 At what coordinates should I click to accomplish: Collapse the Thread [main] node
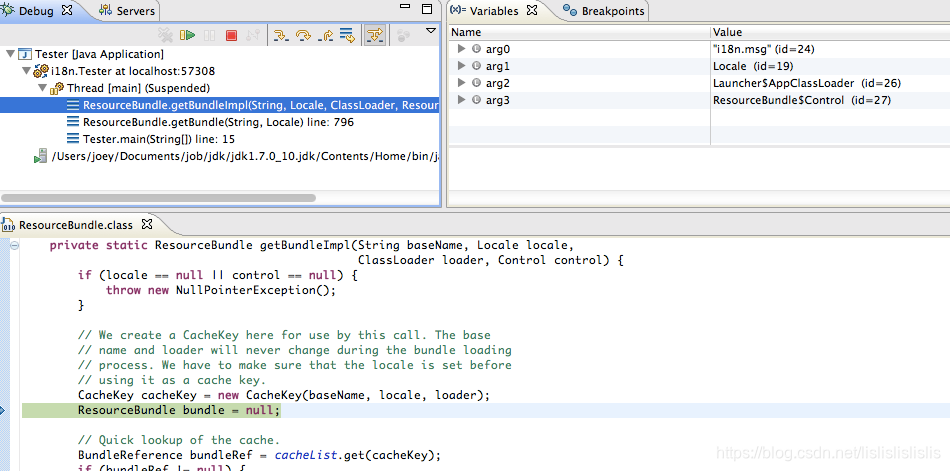42,88
